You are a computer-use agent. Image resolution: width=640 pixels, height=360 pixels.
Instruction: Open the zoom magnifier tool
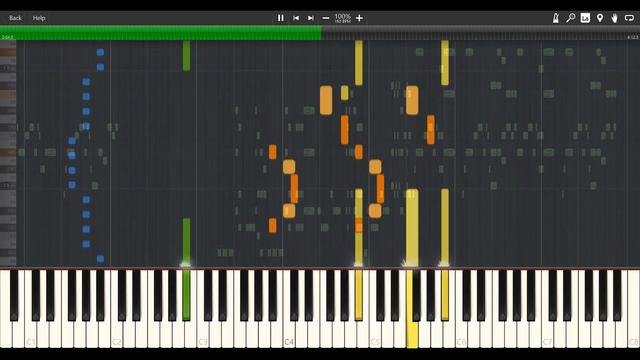click(571, 18)
